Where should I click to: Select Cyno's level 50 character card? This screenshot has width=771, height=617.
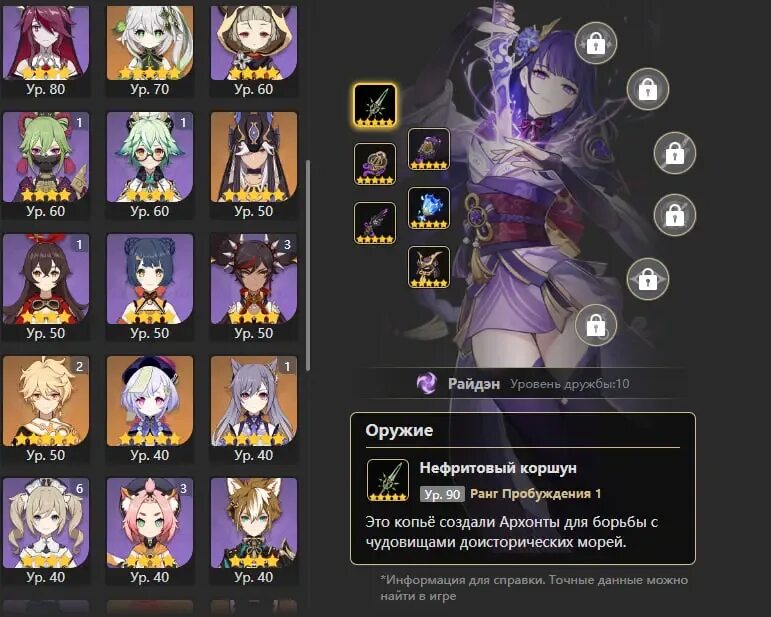(254, 166)
